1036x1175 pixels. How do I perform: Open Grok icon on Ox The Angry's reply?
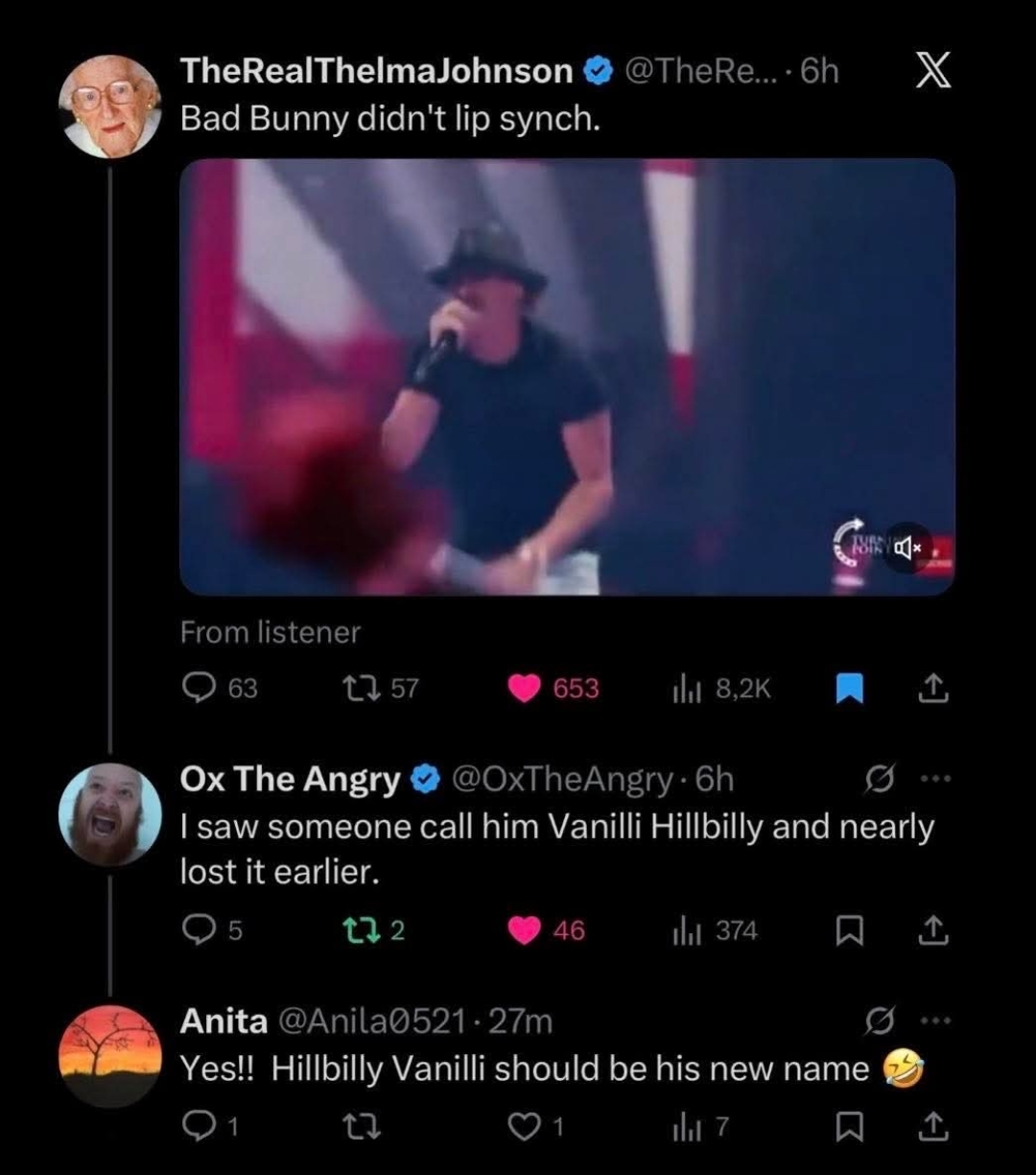(876, 780)
